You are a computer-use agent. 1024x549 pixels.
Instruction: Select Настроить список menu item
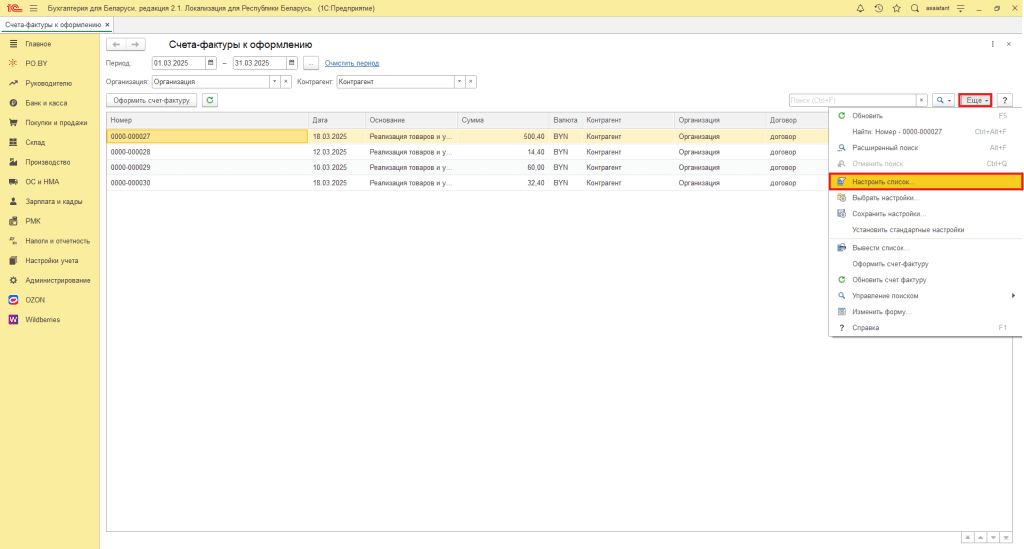point(925,181)
